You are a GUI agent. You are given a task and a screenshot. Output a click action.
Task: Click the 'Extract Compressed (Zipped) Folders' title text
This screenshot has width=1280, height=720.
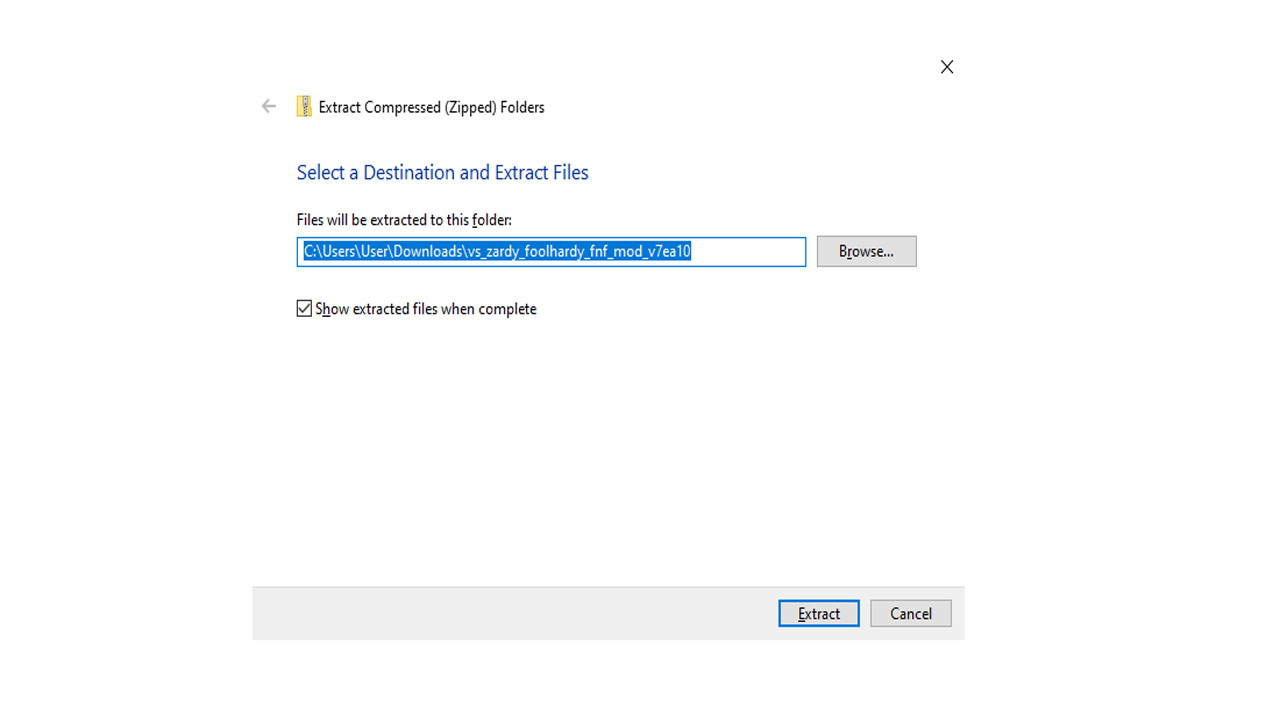[431, 107]
